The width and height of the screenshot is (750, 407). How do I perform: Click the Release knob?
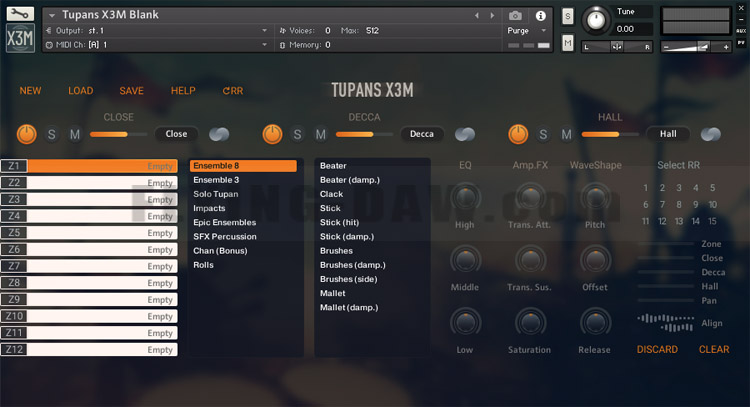coord(596,323)
